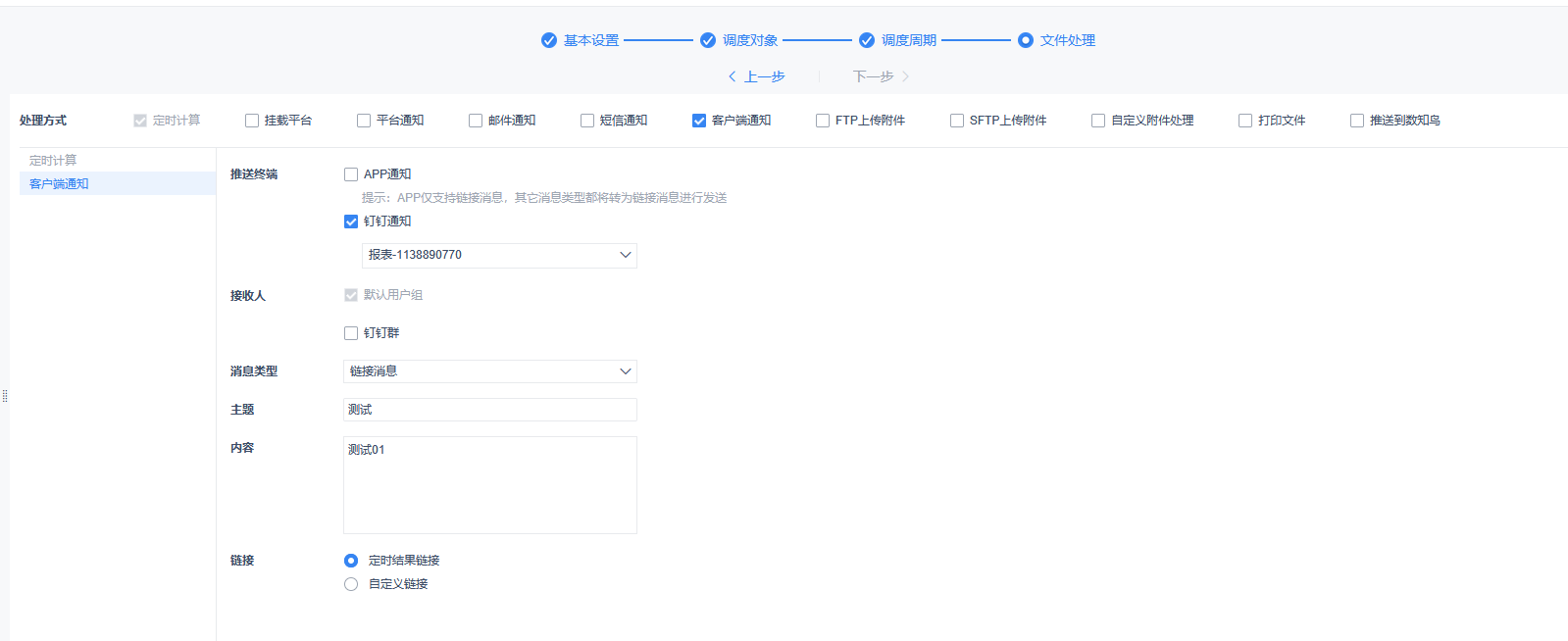Go back with 上一步 button
This screenshot has width=1568, height=641.
click(x=756, y=76)
